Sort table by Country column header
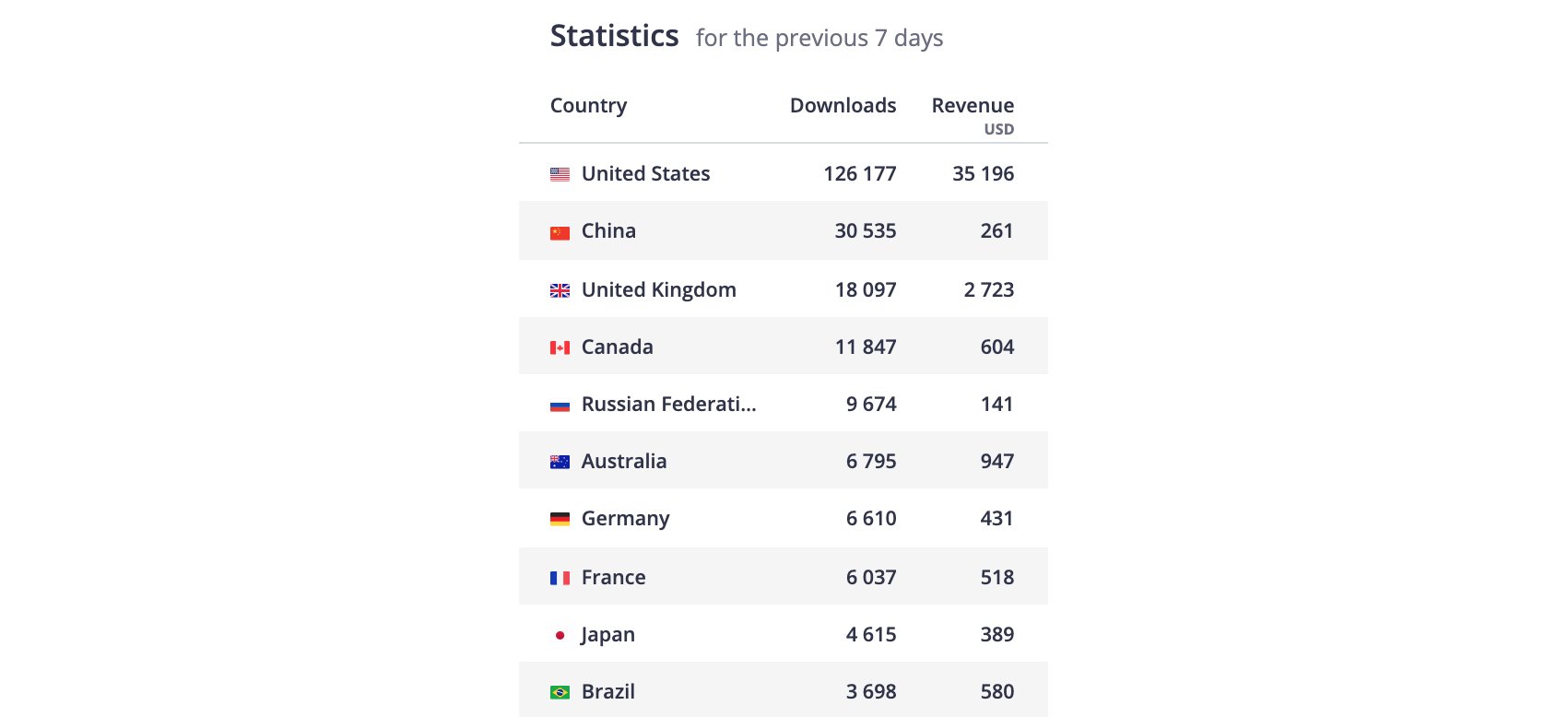1568x717 pixels. coord(588,105)
